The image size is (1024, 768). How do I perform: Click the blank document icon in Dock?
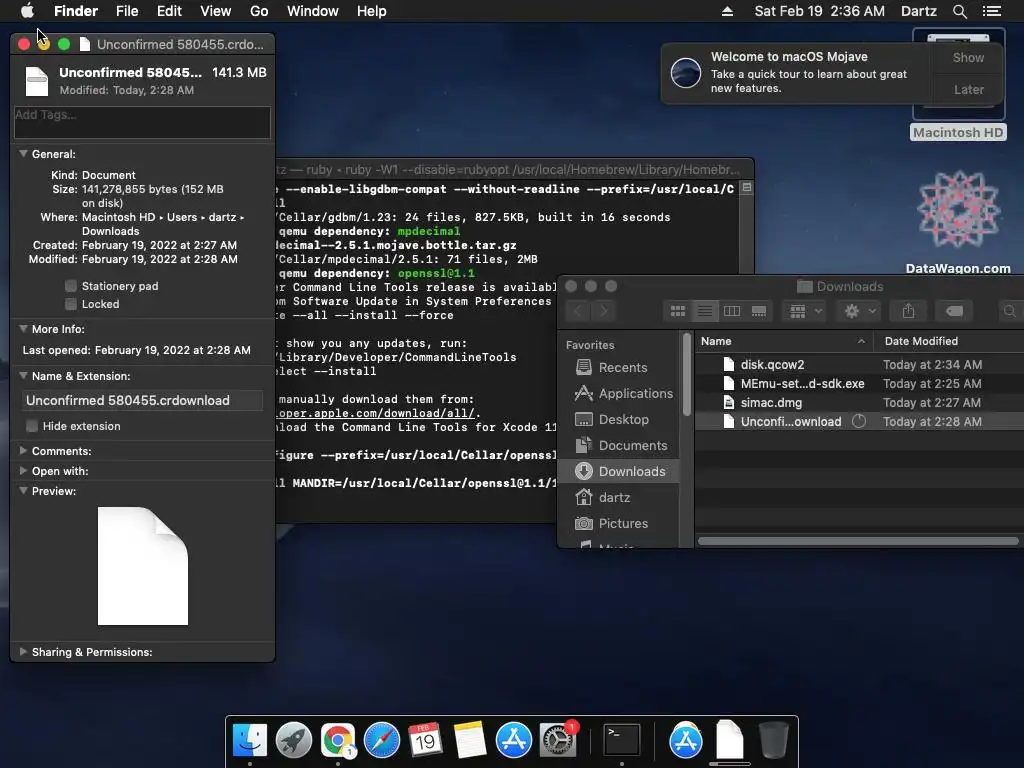click(x=729, y=741)
